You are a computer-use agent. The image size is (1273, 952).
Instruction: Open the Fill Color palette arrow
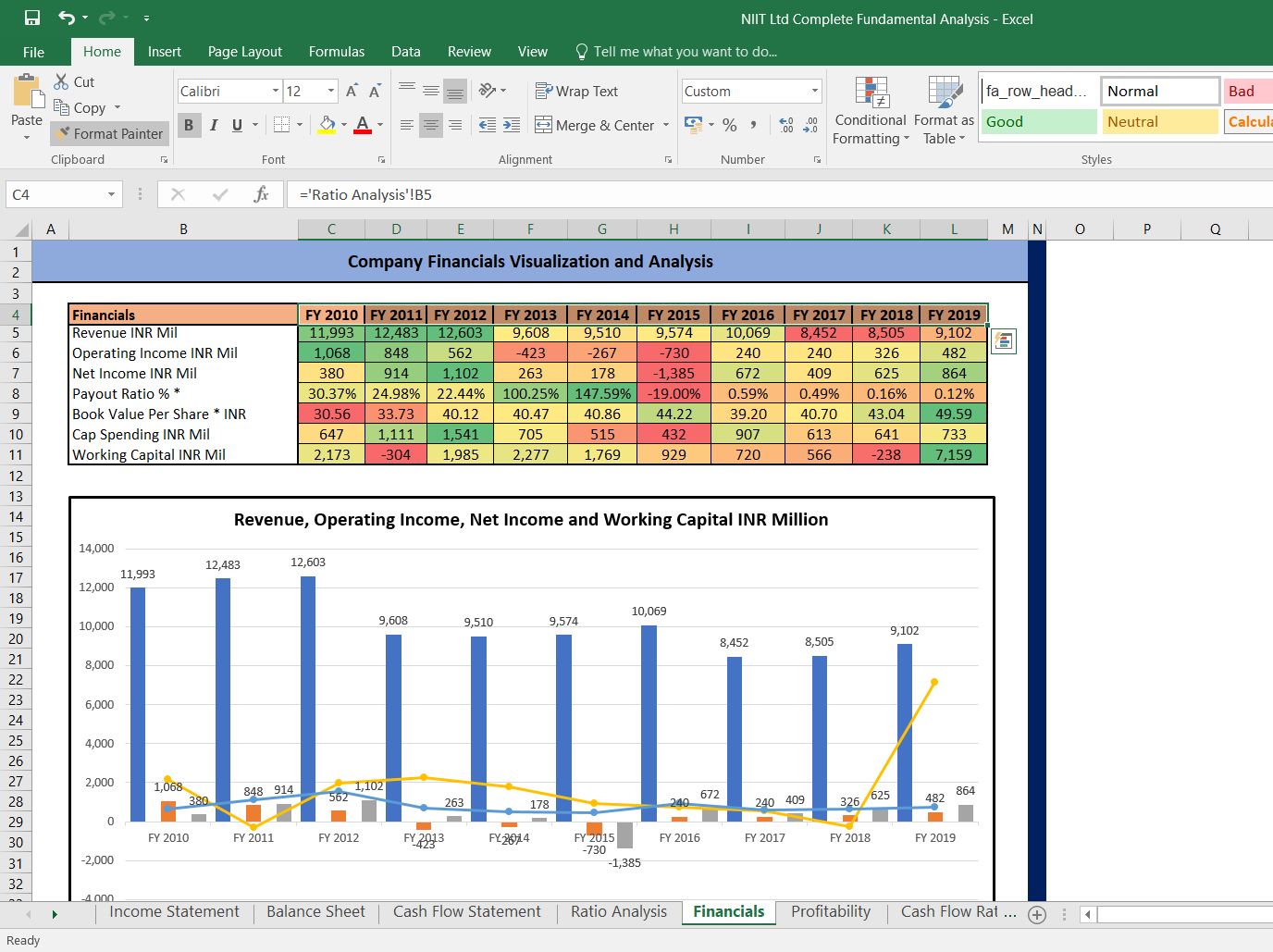[x=344, y=125]
